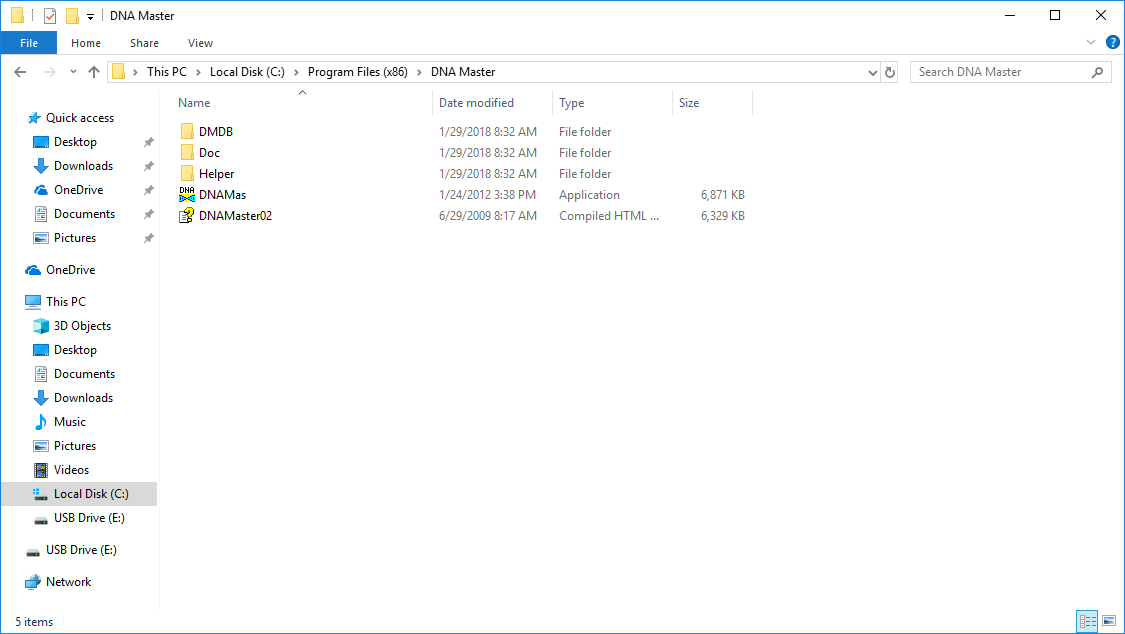Click the New folder quick access toolbar icon
The image size is (1125, 634).
72,15
